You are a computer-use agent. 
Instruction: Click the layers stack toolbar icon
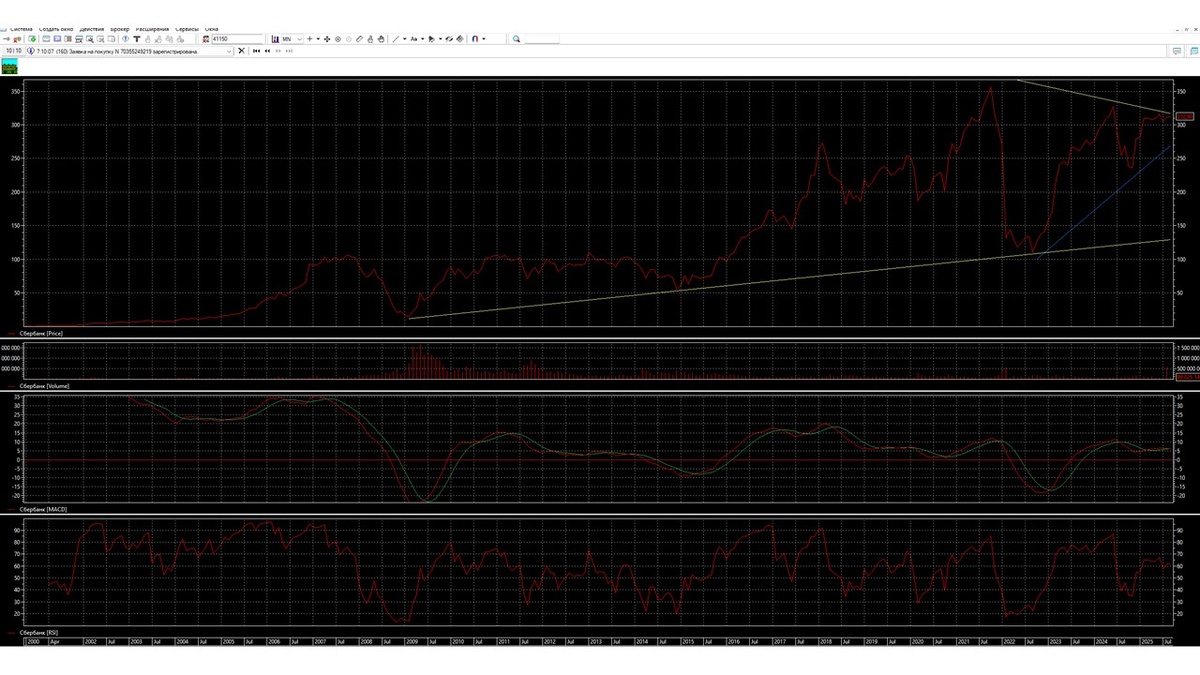pyautogui.click(x=459, y=39)
